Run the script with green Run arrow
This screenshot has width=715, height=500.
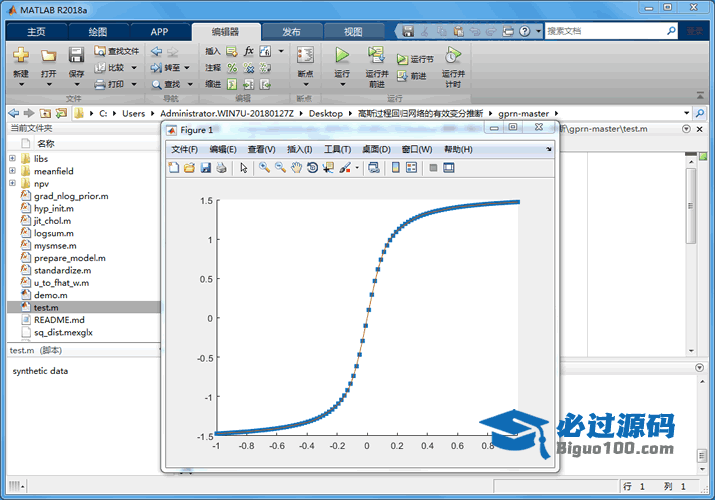[342, 55]
